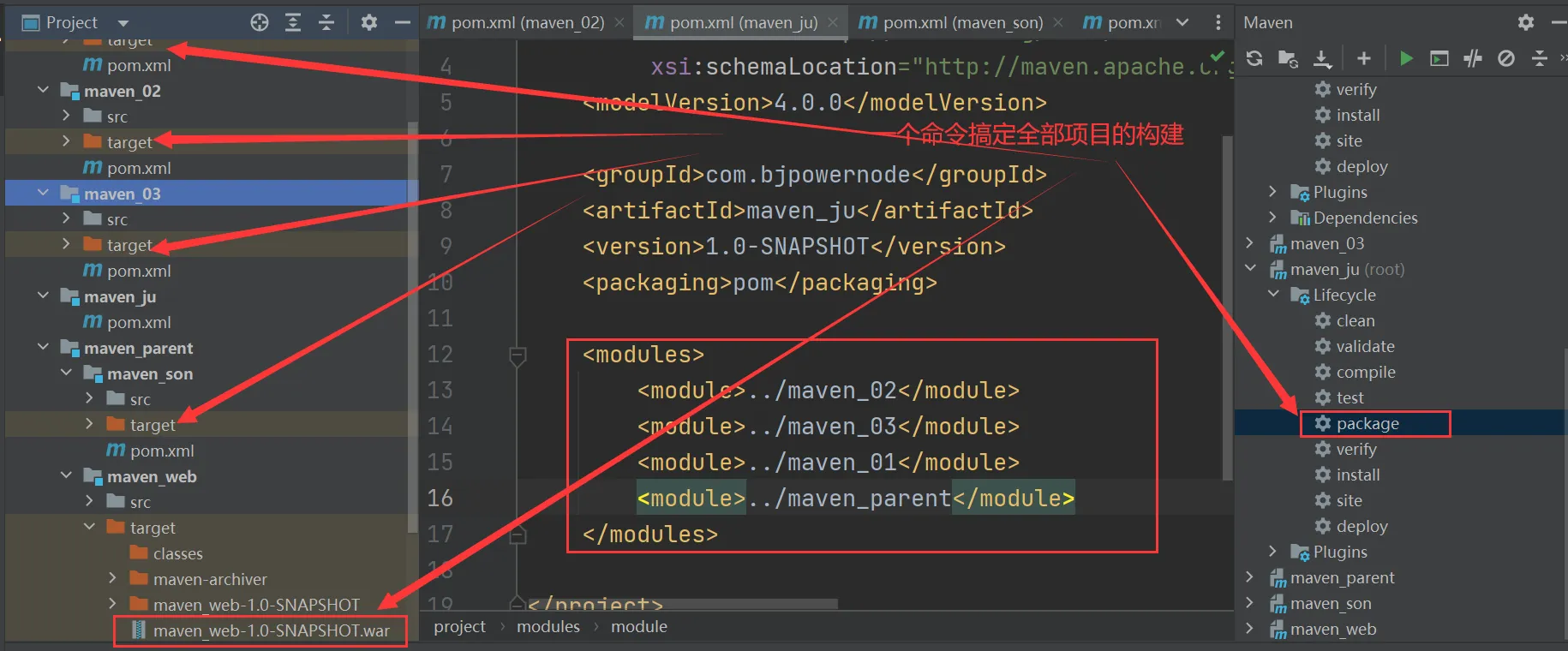Screen dimensions: 1568x651
Task: Click project breadcrumb in editor
Action: point(459,626)
